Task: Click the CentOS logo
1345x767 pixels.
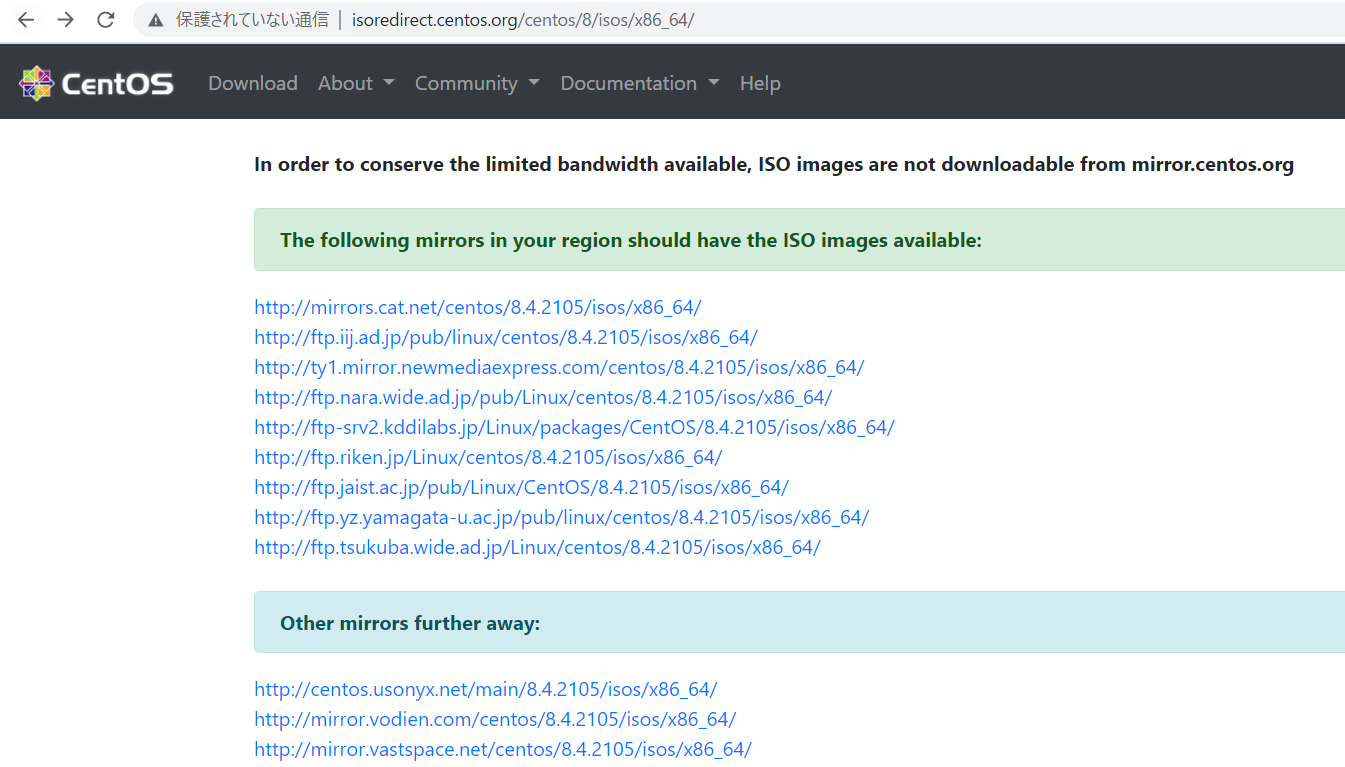Action: [96, 84]
